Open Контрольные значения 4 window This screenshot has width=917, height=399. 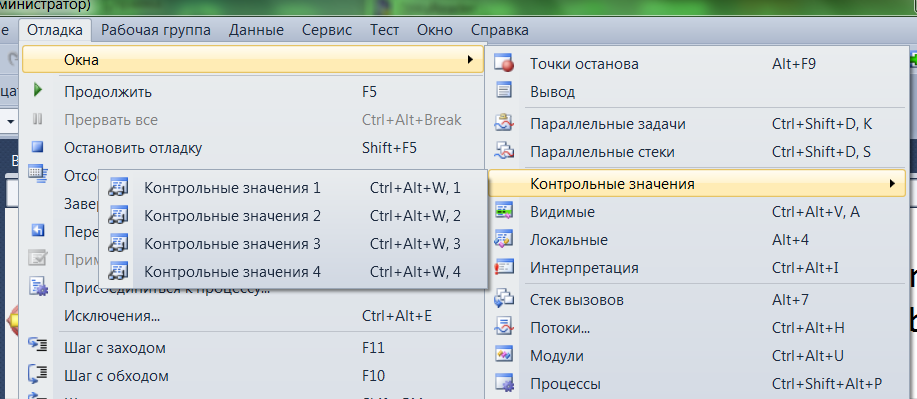tap(293, 272)
